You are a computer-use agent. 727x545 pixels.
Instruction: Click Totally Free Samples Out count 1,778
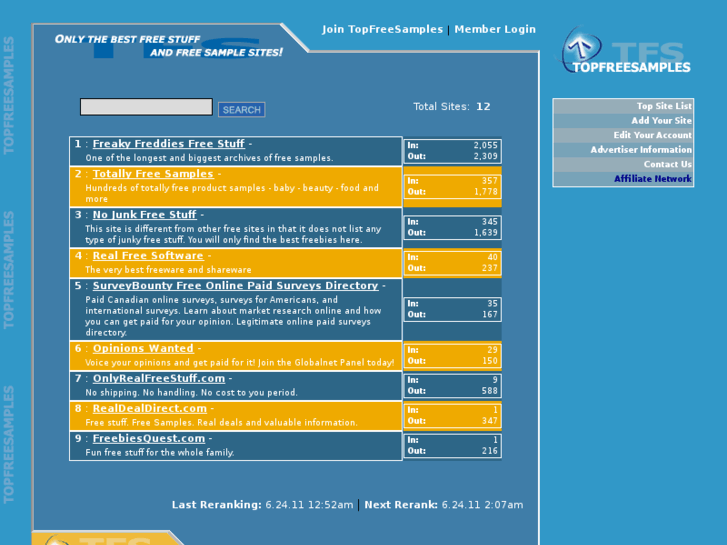coord(485,192)
